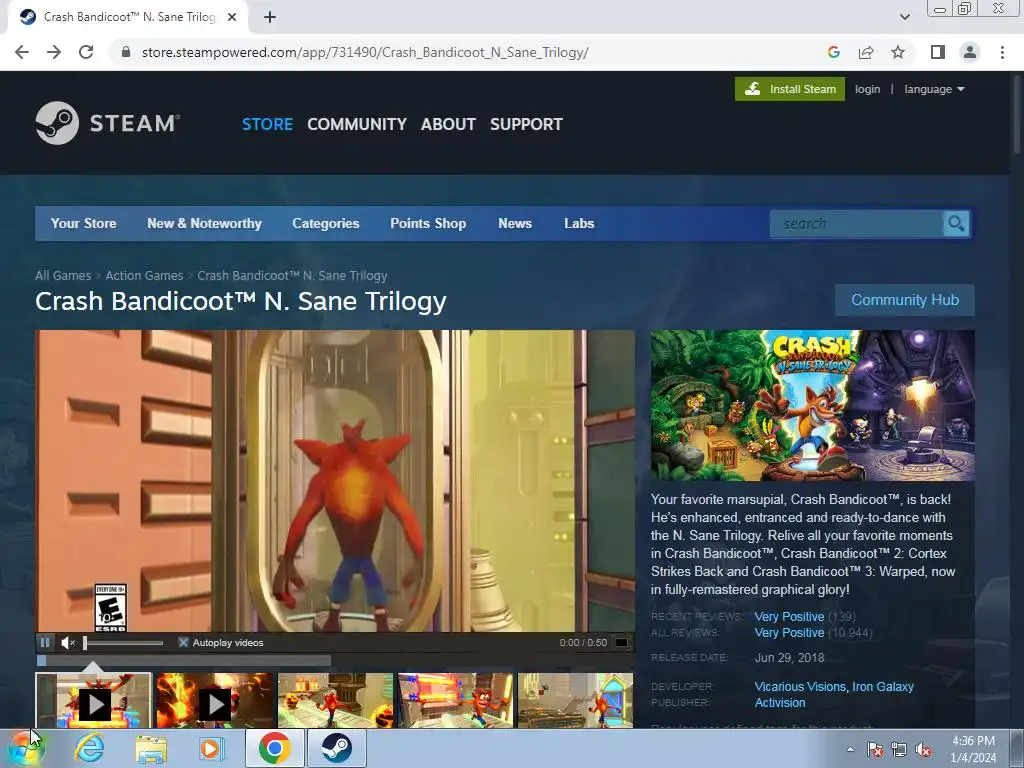
Task: Click the search magnifier icon
Action: (956, 224)
